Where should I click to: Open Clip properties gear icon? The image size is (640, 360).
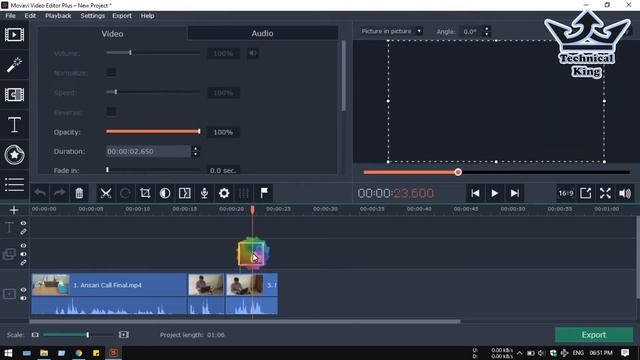pos(224,193)
